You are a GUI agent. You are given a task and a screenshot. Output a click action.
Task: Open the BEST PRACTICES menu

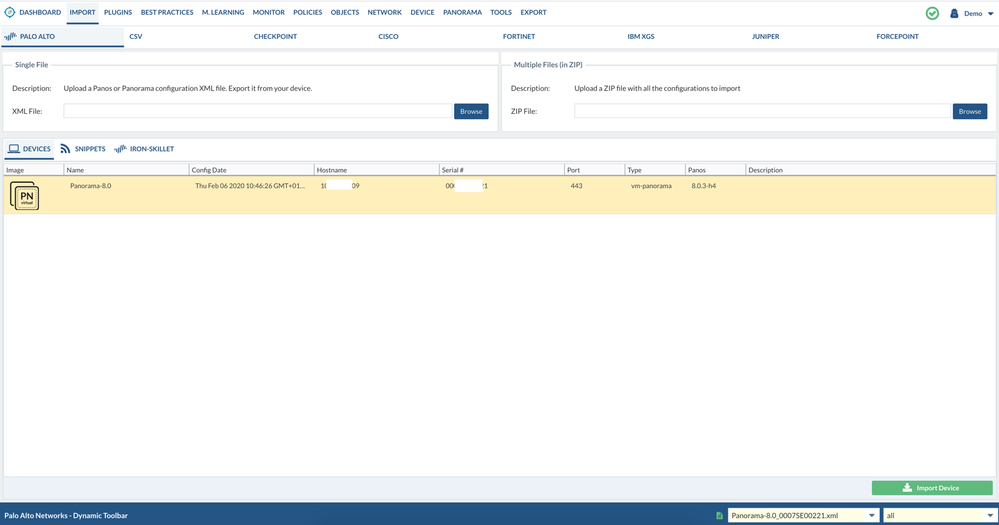point(167,12)
